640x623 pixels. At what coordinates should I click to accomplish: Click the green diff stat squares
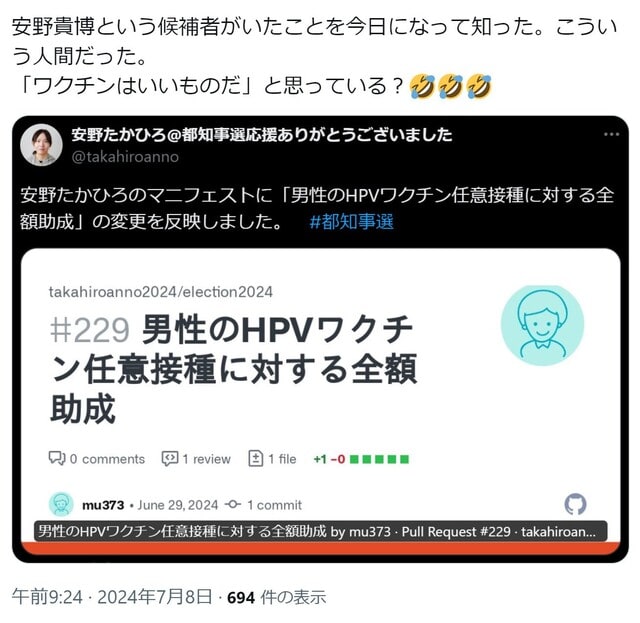point(379,459)
